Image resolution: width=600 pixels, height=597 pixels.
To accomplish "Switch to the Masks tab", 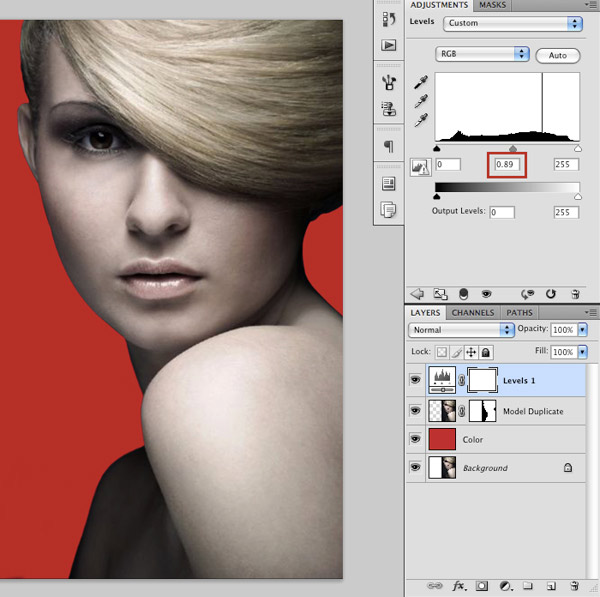I will coord(492,5).
